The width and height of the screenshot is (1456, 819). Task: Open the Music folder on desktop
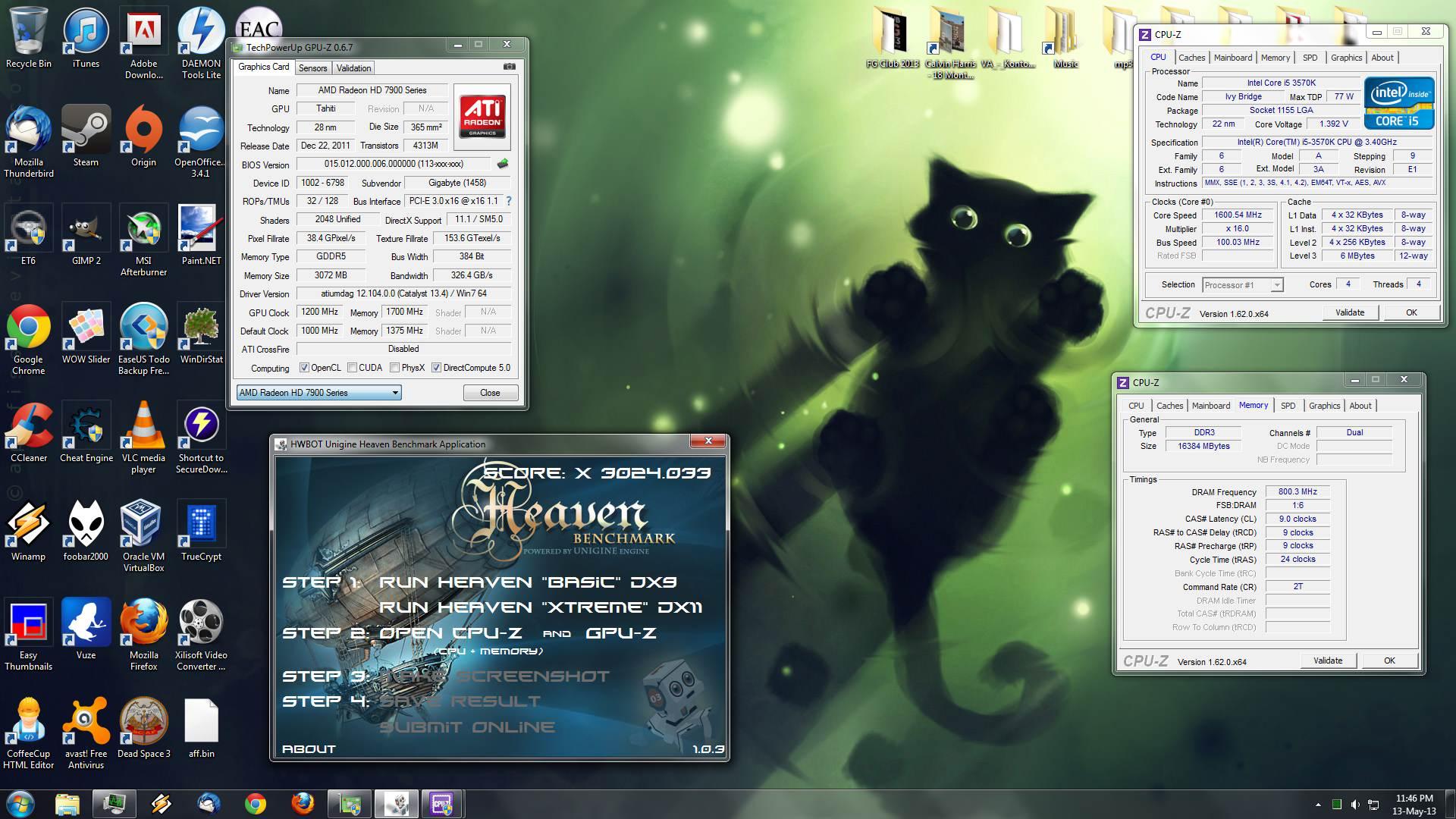[x=1065, y=38]
